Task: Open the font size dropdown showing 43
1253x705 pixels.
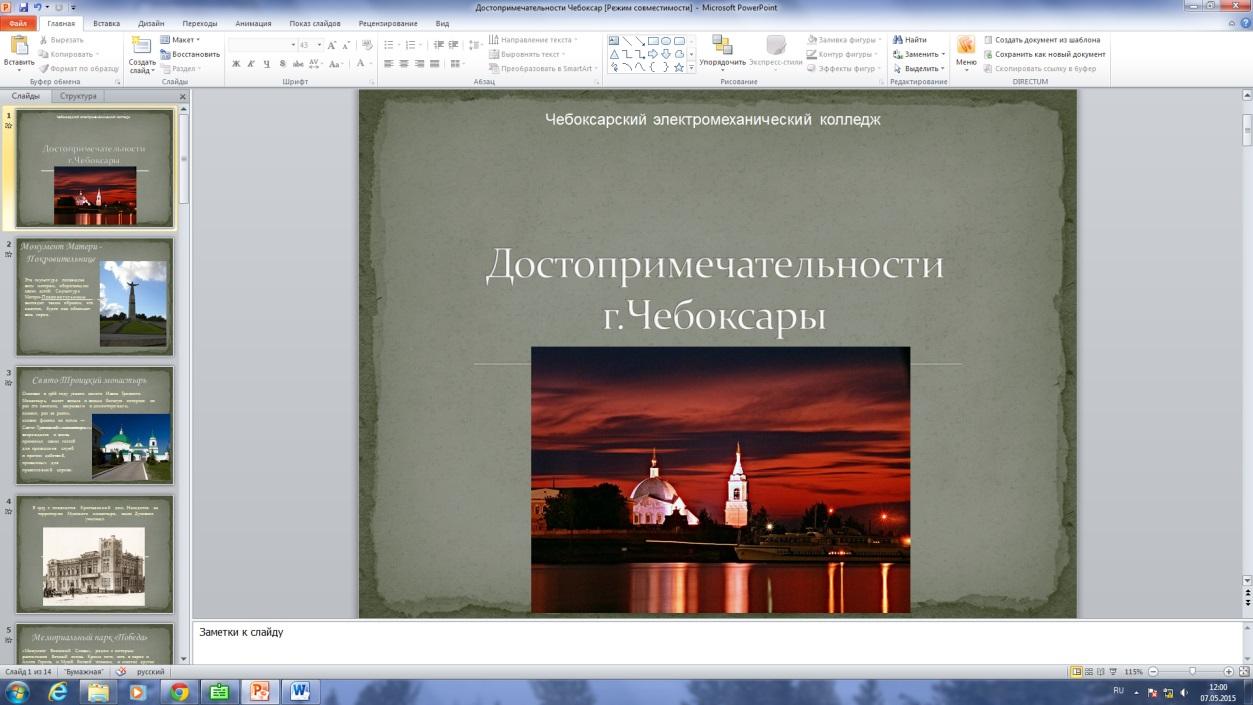Action: (x=320, y=45)
